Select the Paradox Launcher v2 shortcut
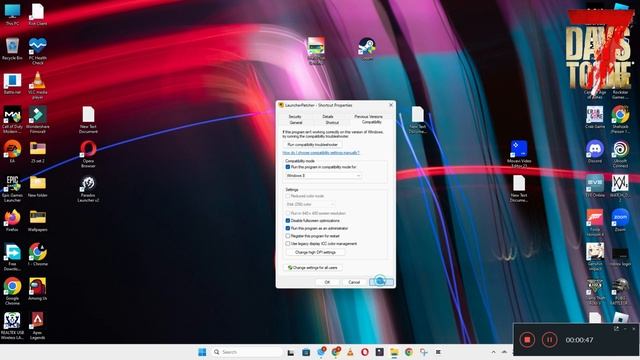 point(88,189)
